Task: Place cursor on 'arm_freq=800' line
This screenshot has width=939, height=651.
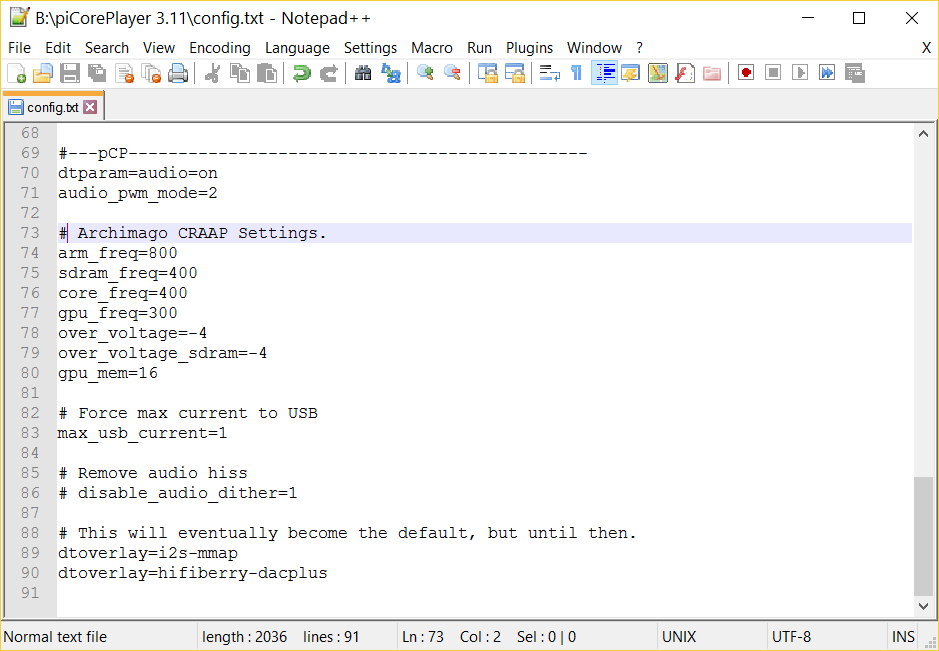Action: (117, 253)
